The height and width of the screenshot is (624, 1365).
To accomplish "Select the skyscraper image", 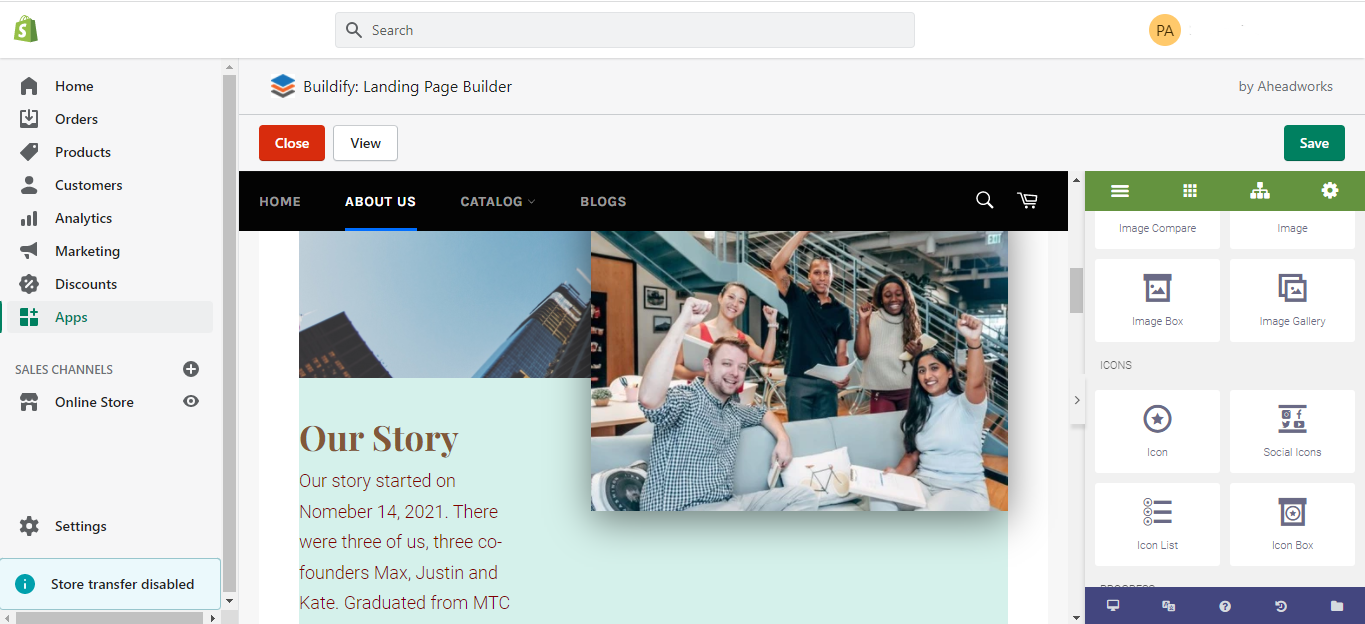I will click(x=445, y=304).
